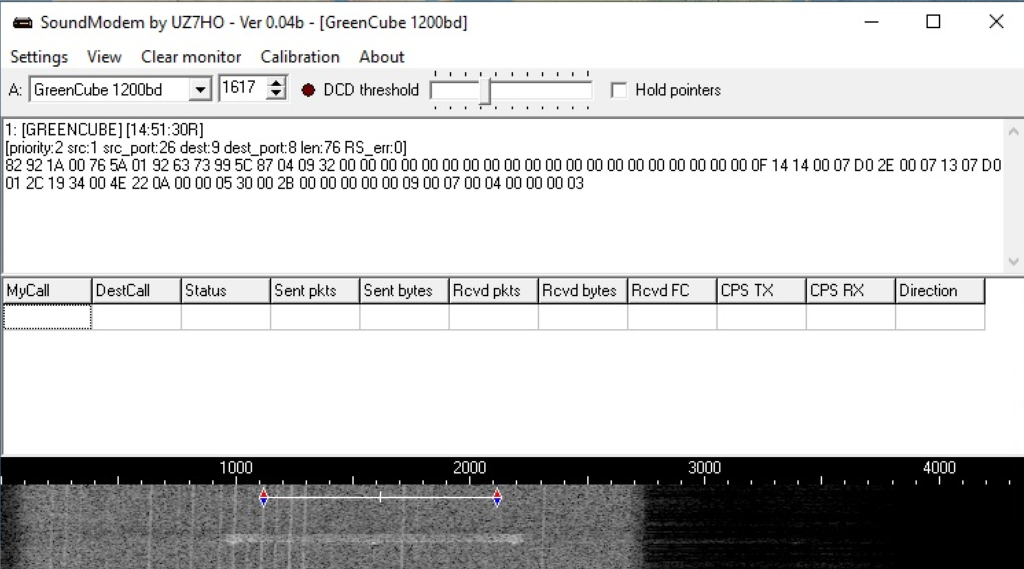1024x569 pixels.
Task: Click the Rcvd pkts column header
Action: click(494, 291)
